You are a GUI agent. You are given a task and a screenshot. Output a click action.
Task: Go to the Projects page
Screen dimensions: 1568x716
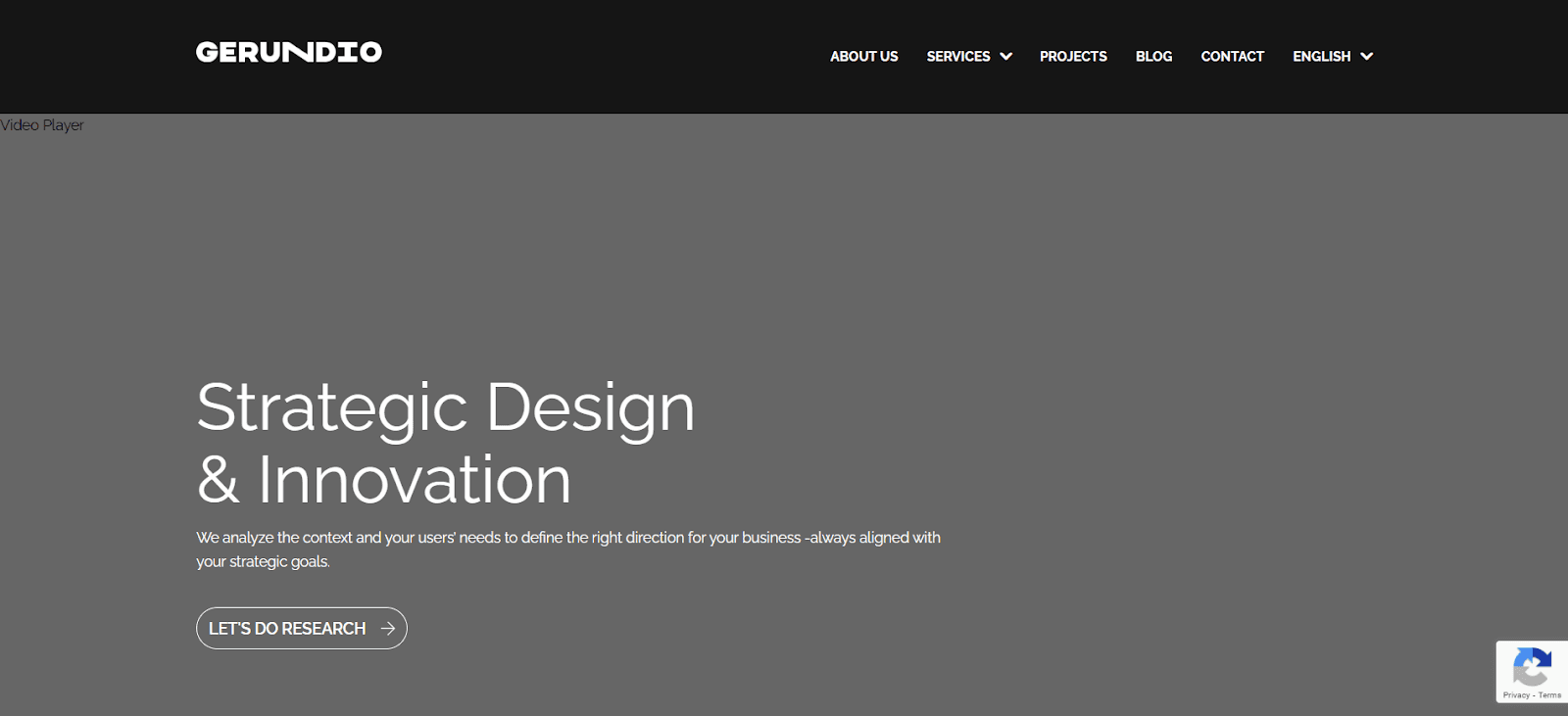pos(1073,57)
